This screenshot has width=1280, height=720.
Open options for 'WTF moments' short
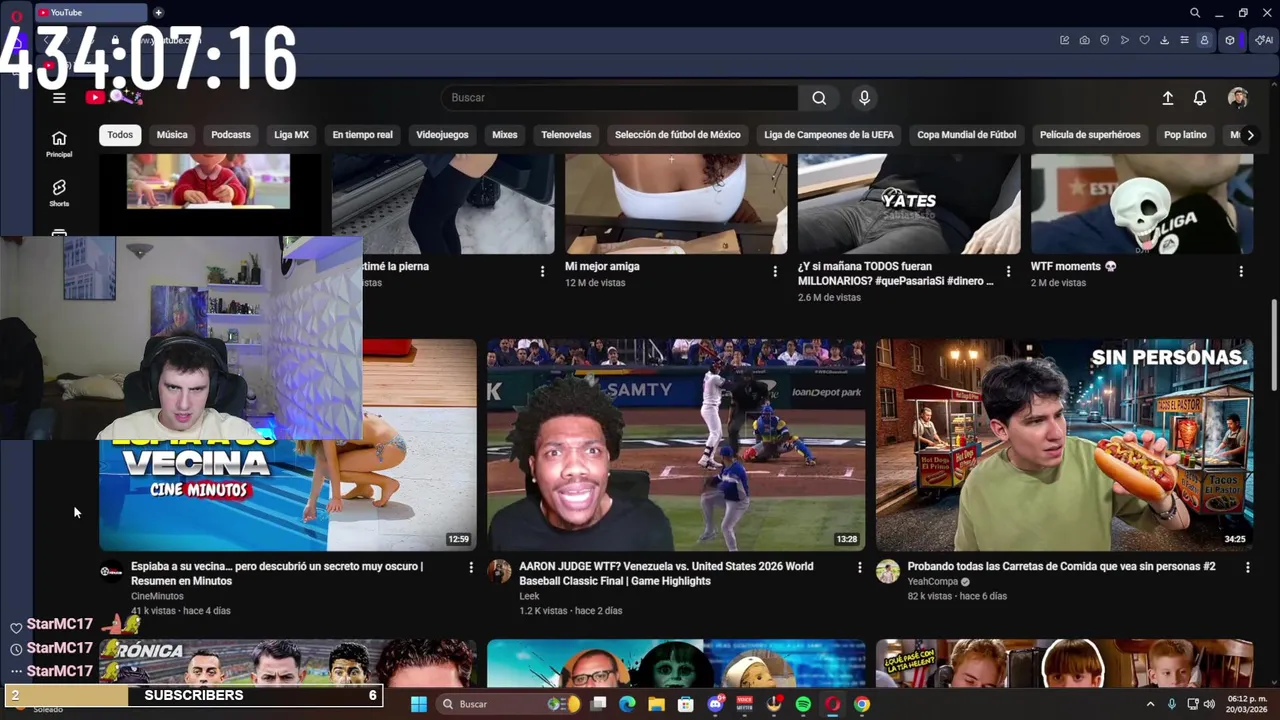pos(1241,271)
